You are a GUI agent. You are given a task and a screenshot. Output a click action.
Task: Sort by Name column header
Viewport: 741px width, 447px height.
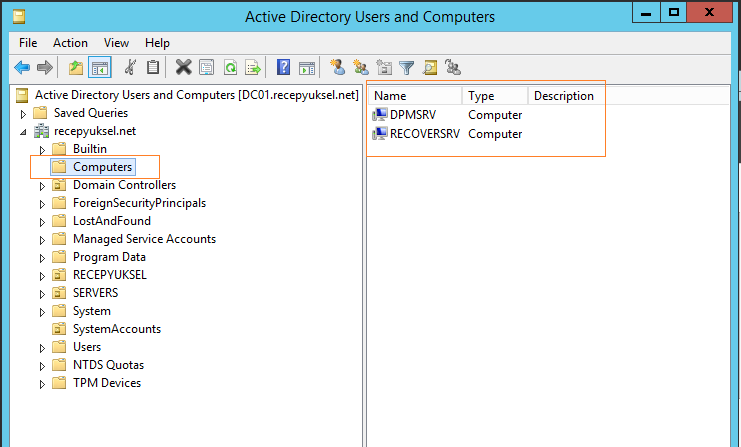[415, 95]
